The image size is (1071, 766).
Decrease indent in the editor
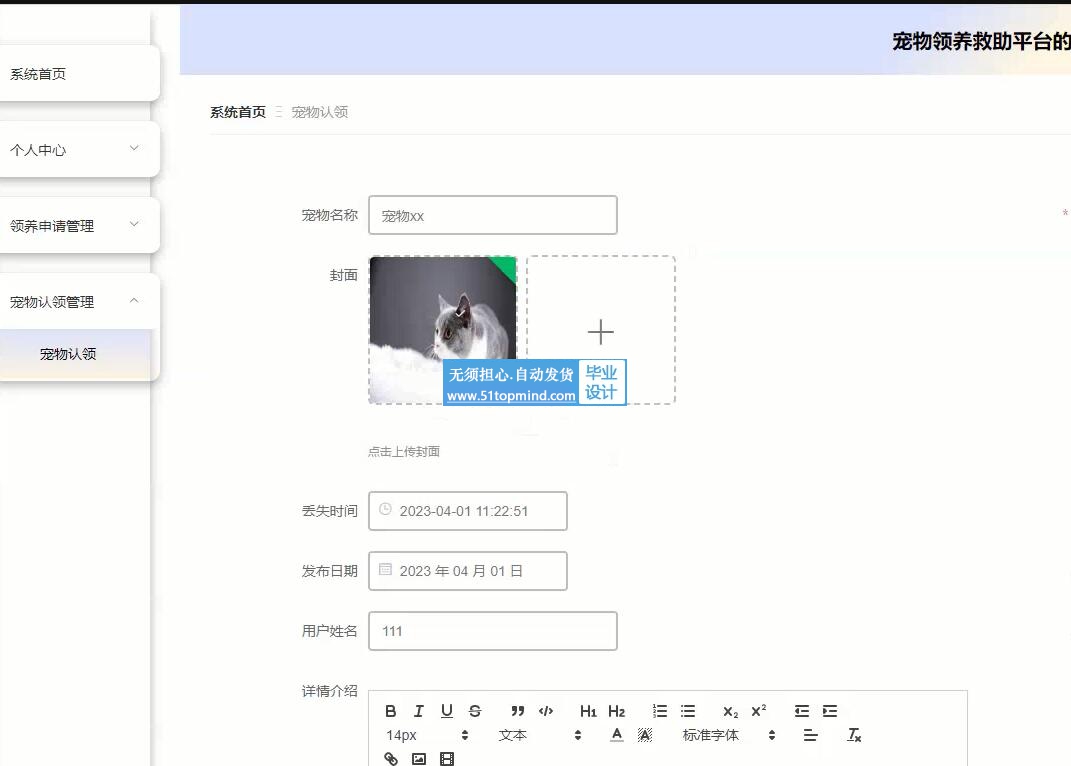point(802,711)
